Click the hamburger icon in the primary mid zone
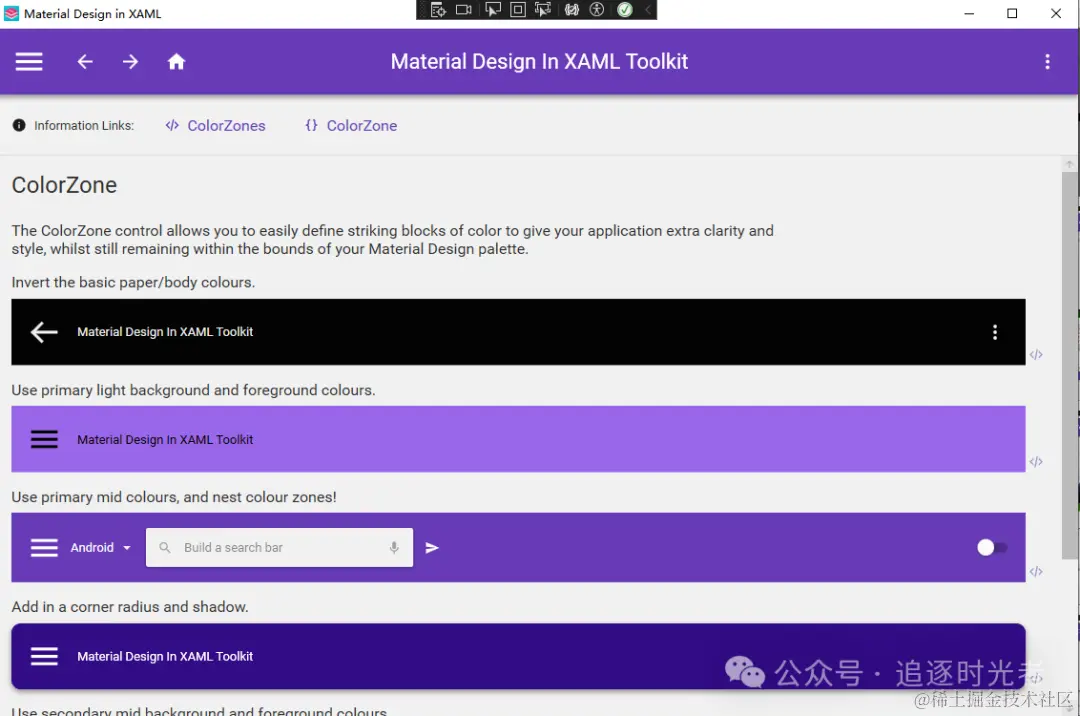1080x716 pixels. click(44, 547)
